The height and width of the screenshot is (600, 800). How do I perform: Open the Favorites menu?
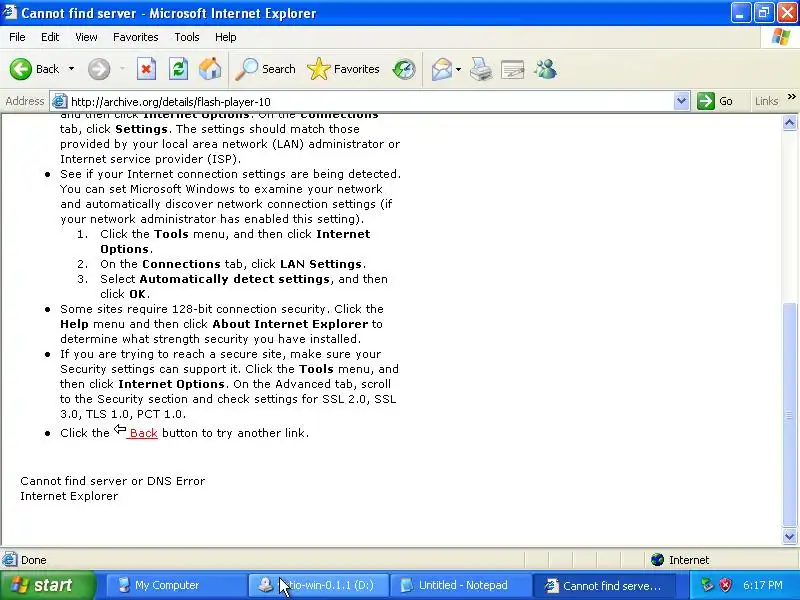click(x=136, y=37)
